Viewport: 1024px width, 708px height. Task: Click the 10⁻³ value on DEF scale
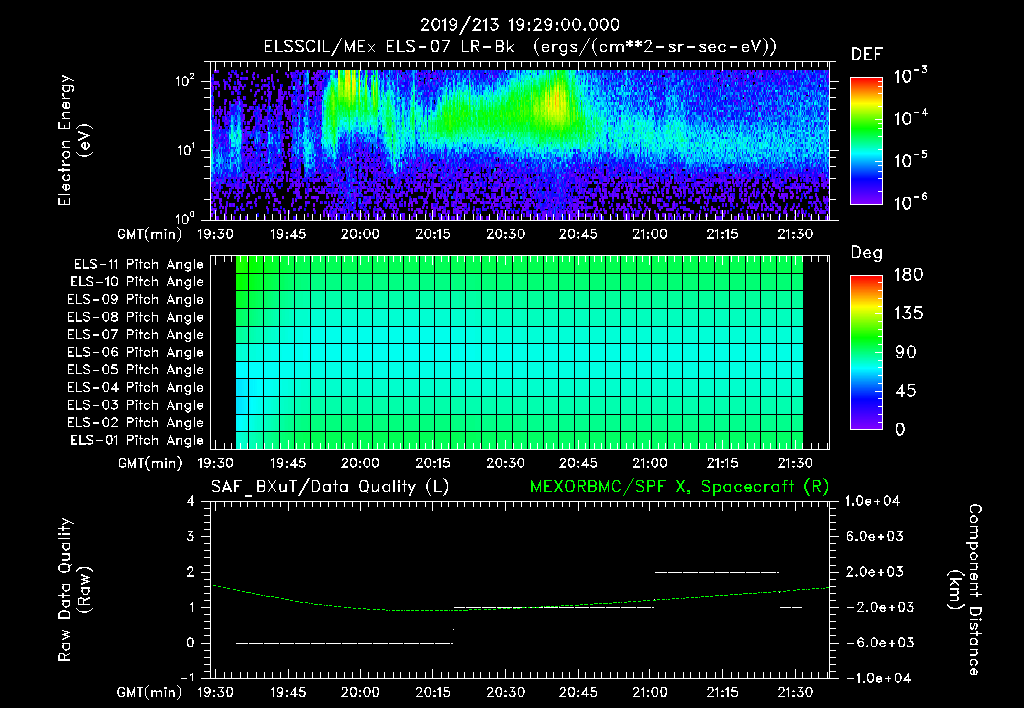click(910, 76)
